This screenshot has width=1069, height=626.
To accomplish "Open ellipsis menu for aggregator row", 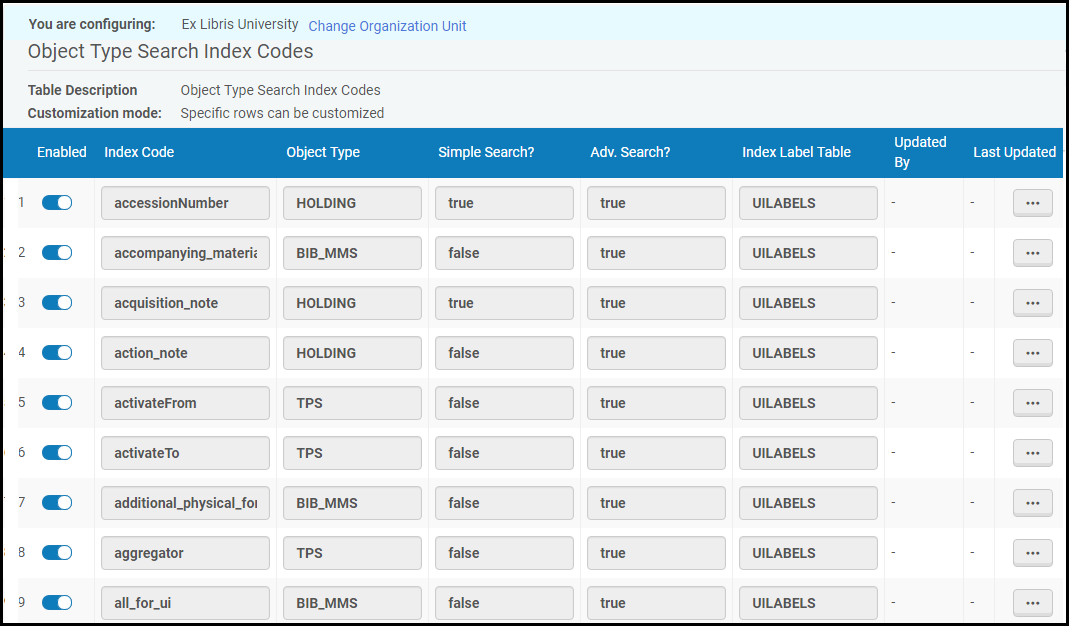I will coord(1032,553).
